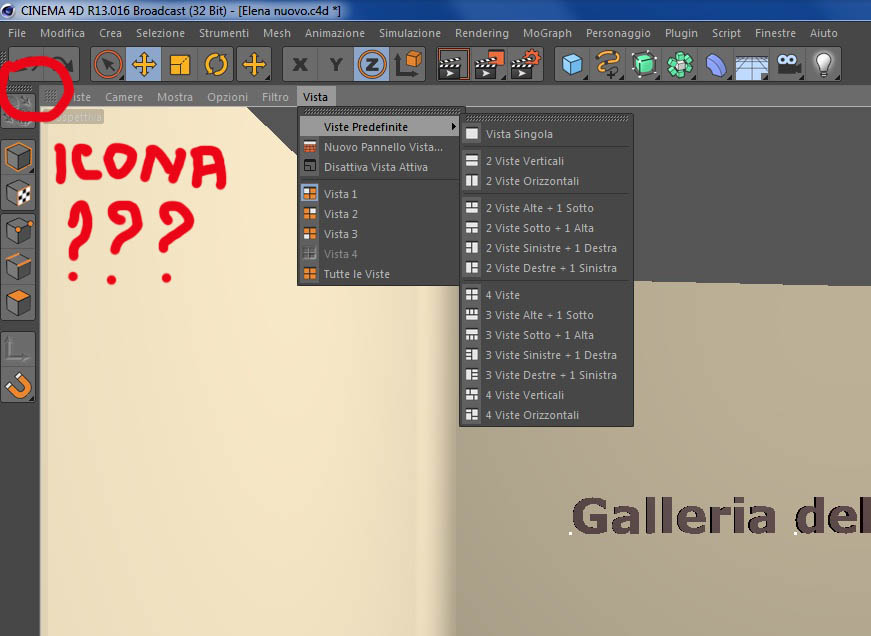Add a Cube primitive object
The width and height of the screenshot is (871, 636).
pyautogui.click(x=572, y=64)
